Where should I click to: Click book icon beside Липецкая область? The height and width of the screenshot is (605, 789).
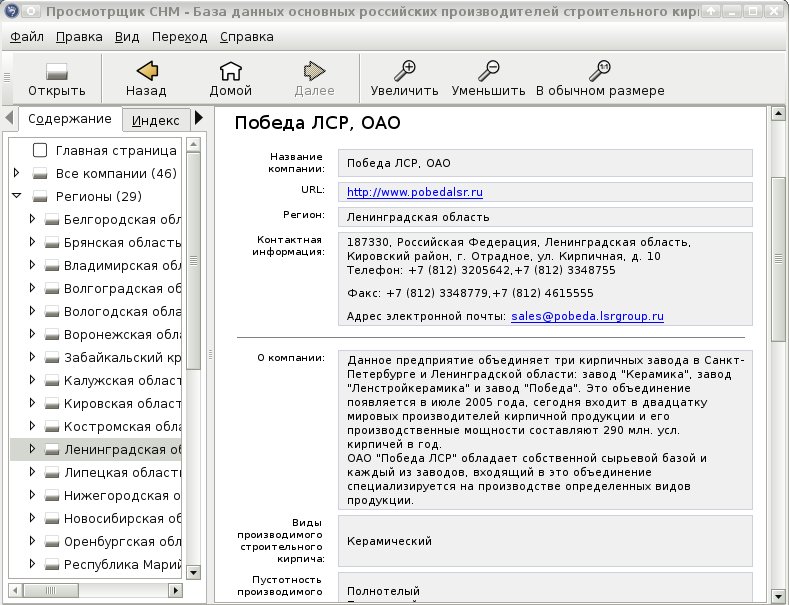tap(52, 473)
